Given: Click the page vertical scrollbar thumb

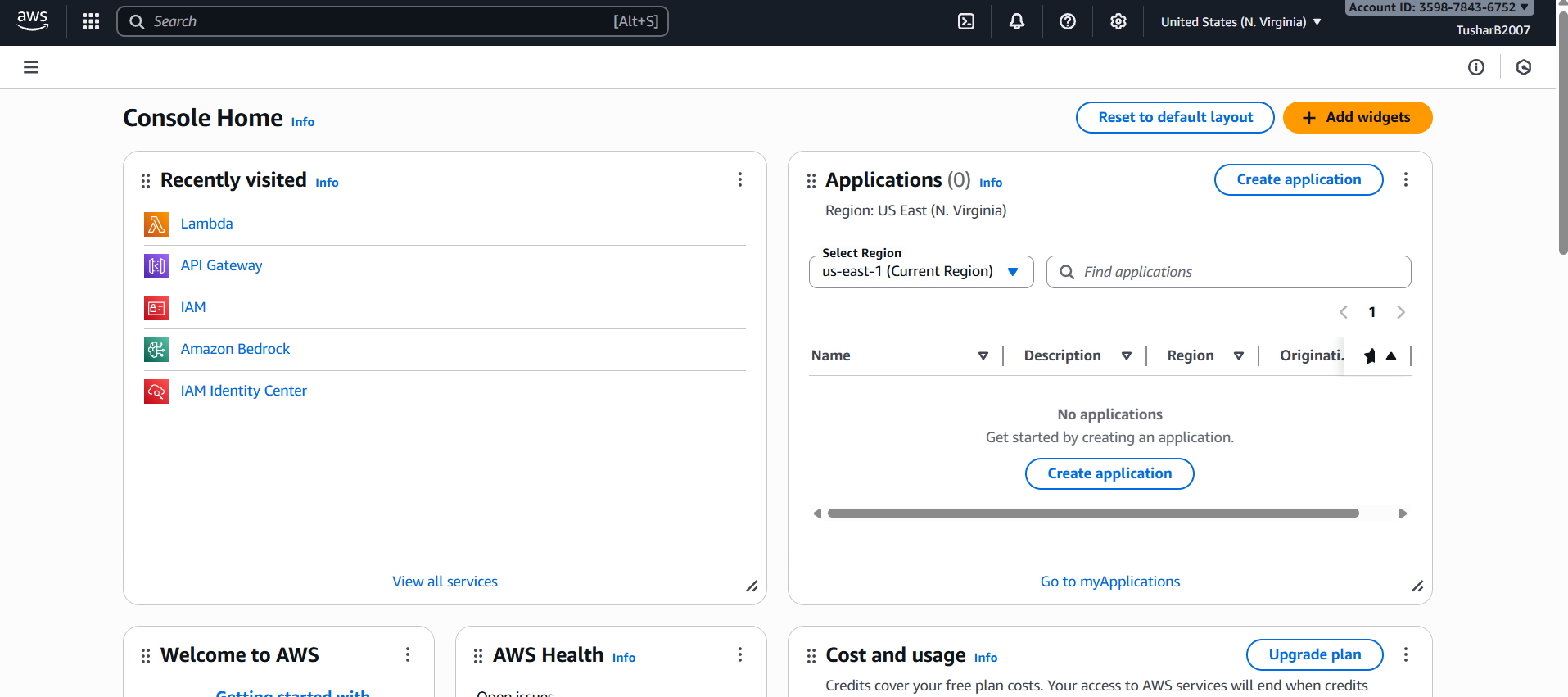Looking at the screenshot, I should pos(1562,131).
